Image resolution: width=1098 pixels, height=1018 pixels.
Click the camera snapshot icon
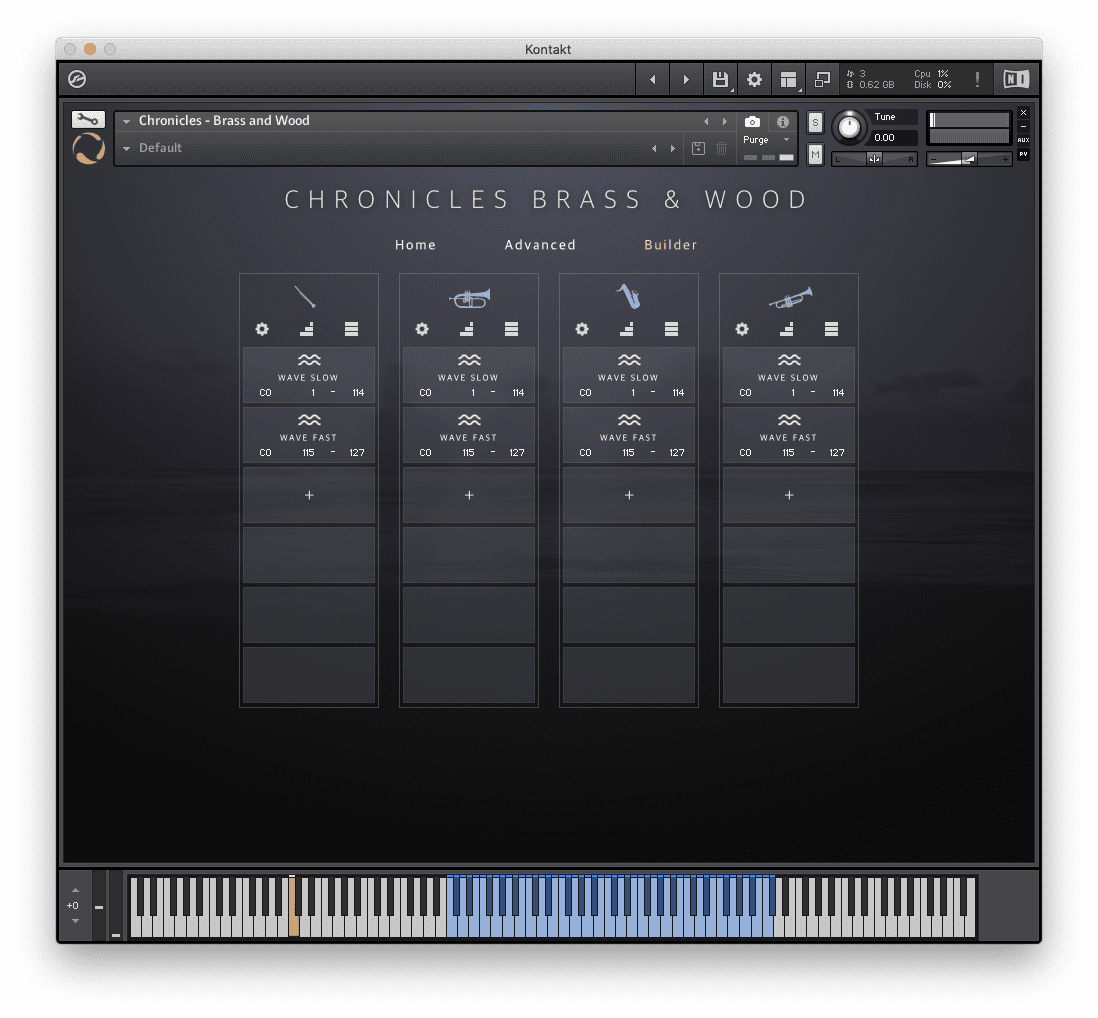click(x=752, y=122)
